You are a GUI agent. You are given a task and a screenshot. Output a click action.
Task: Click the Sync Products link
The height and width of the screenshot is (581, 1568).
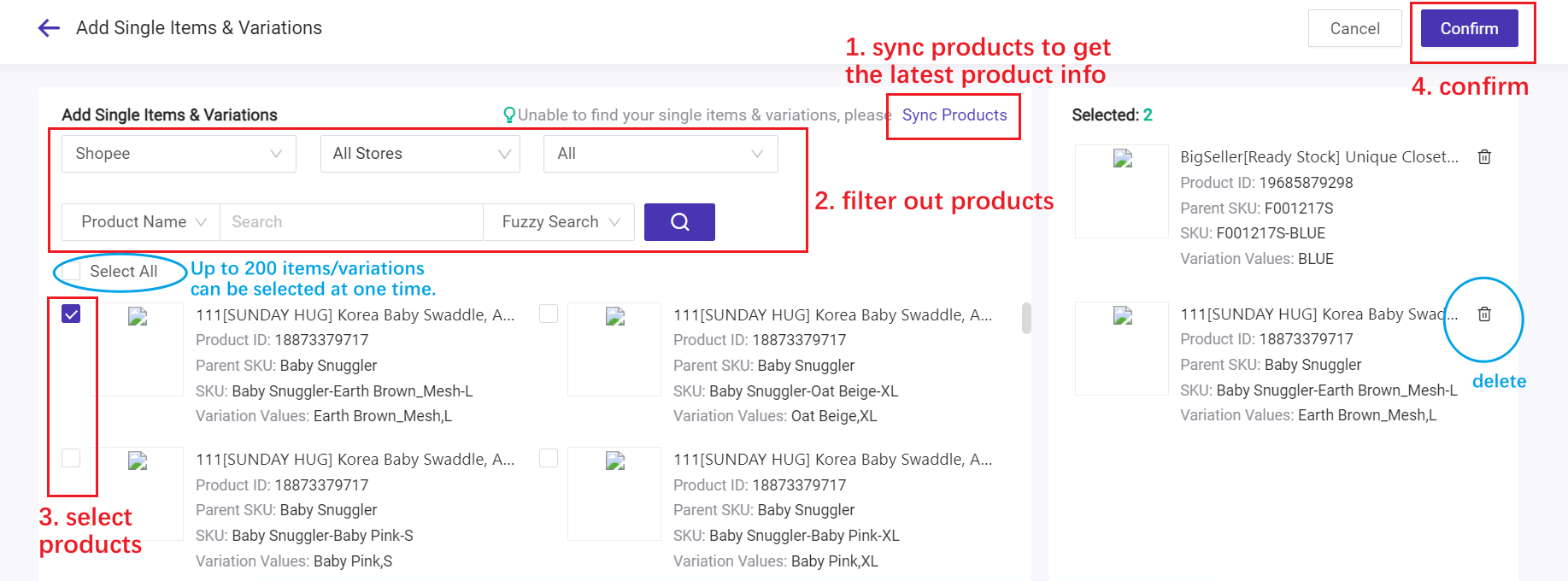tap(954, 114)
